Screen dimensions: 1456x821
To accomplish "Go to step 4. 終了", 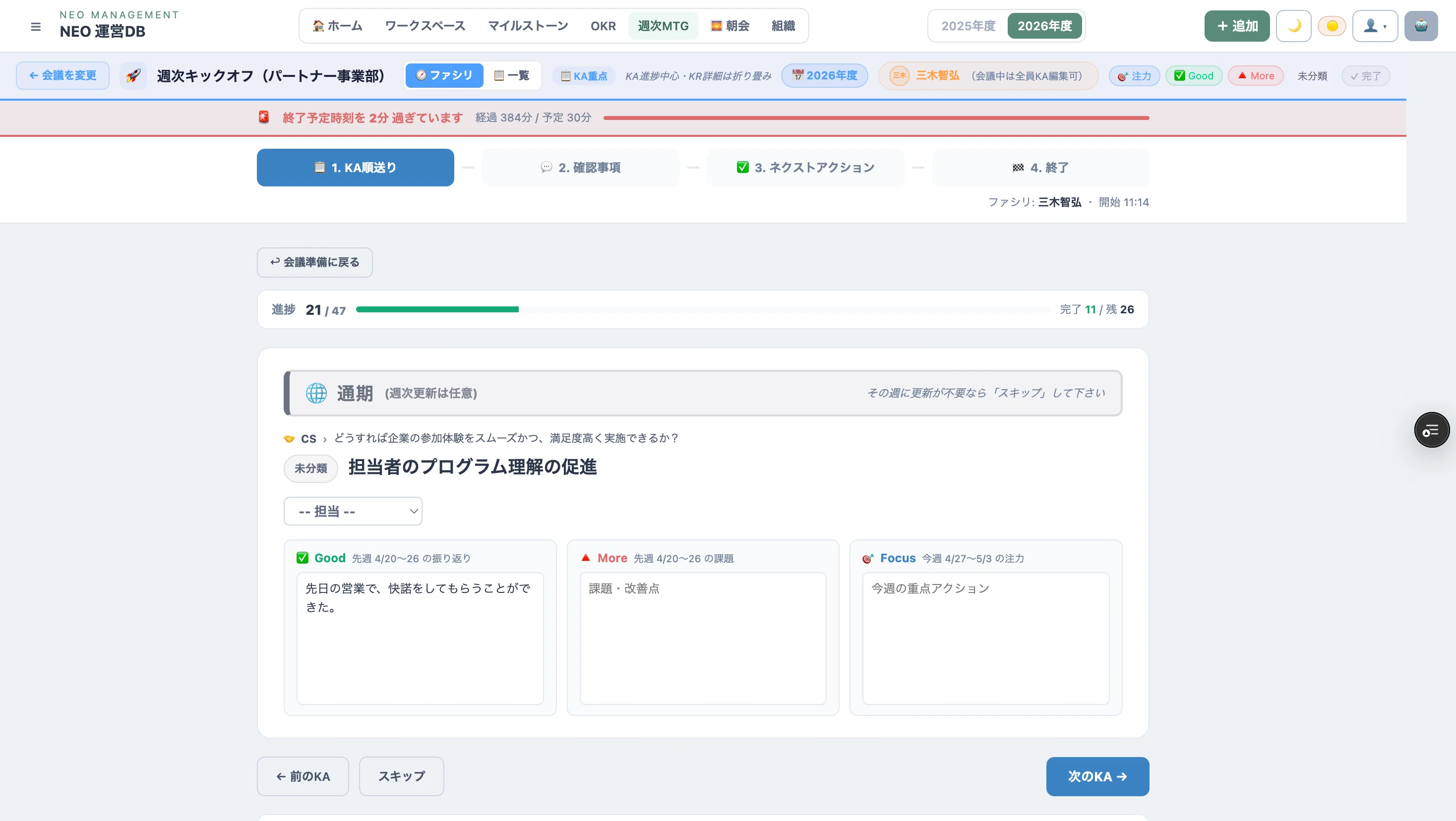I will coord(1040,168).
